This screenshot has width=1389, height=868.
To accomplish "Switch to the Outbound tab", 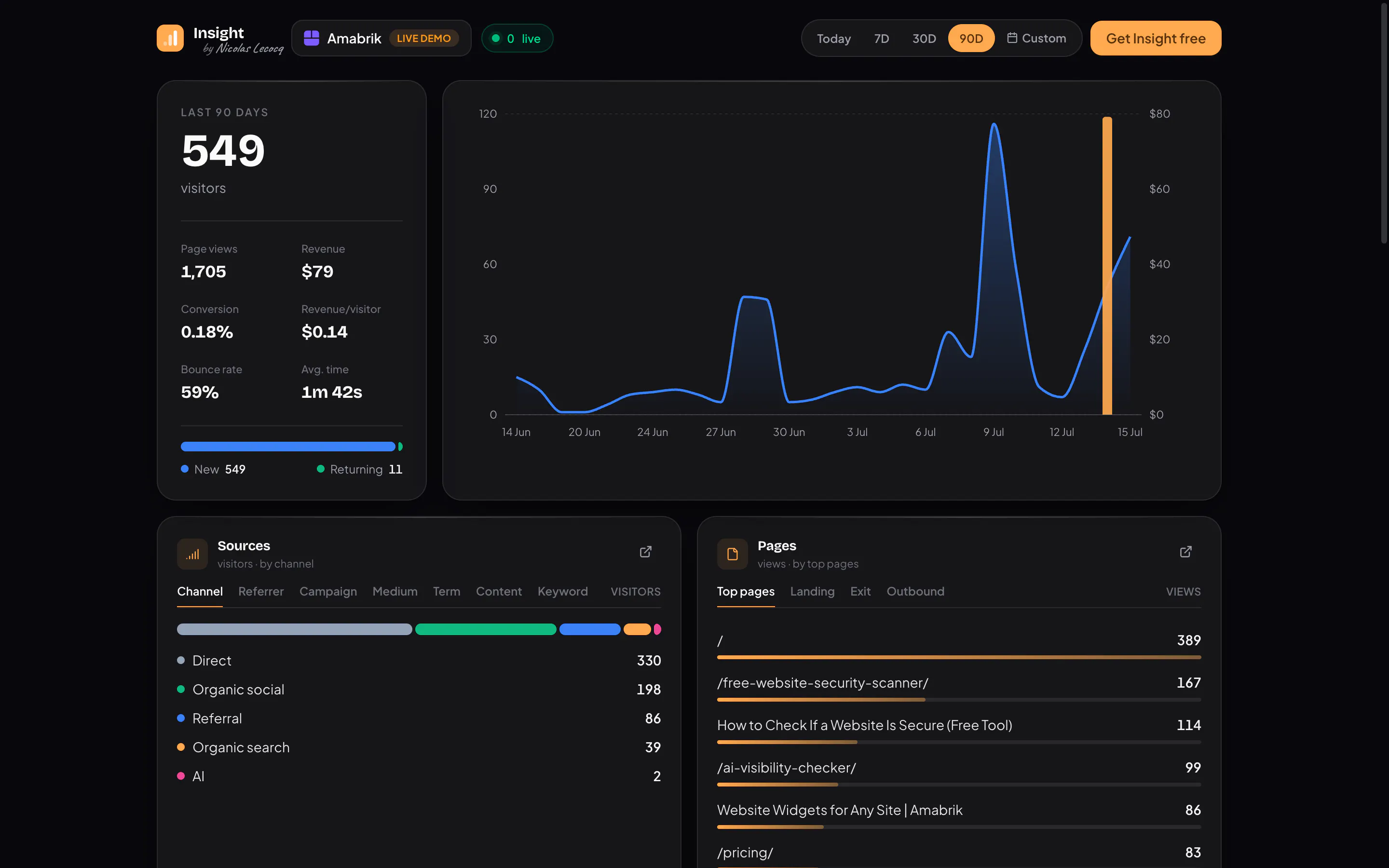I will click(x=915, y=591).
